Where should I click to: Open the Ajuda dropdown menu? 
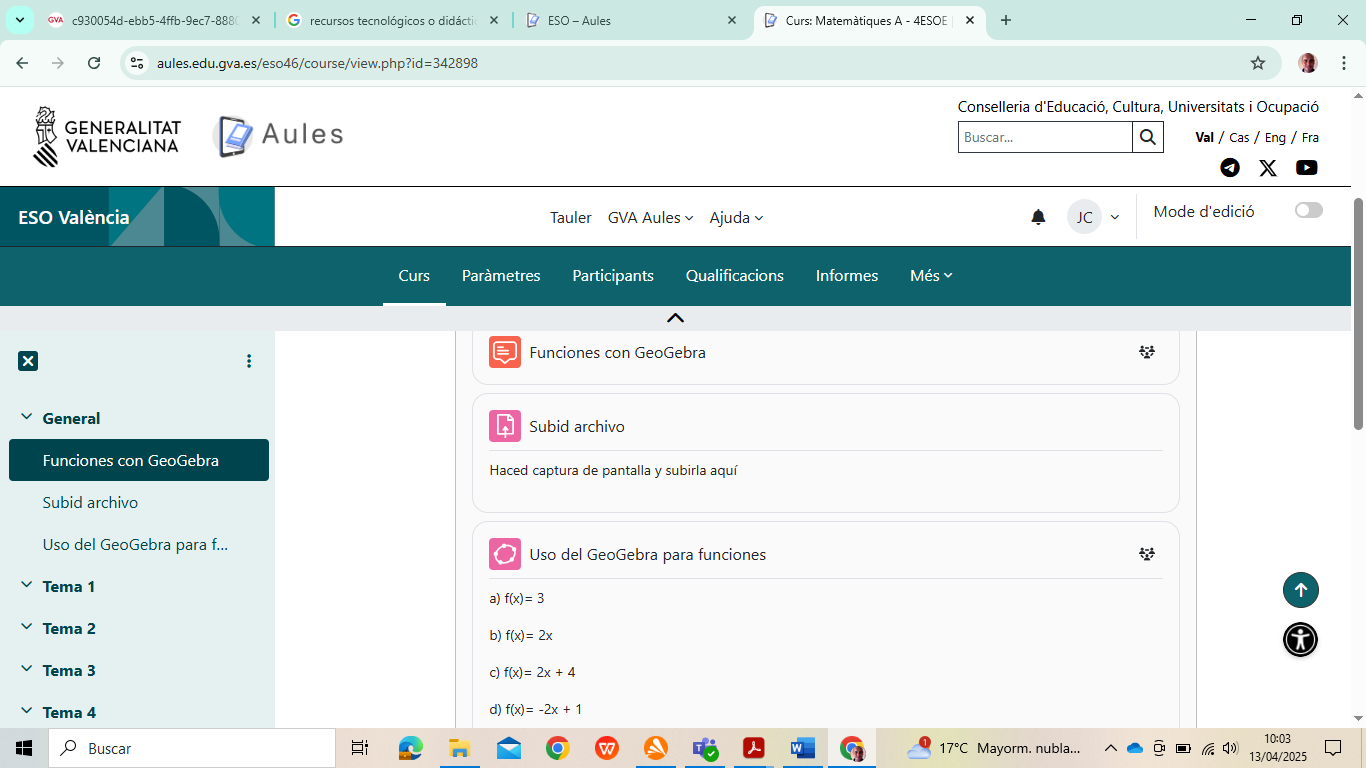coord(736,218)
